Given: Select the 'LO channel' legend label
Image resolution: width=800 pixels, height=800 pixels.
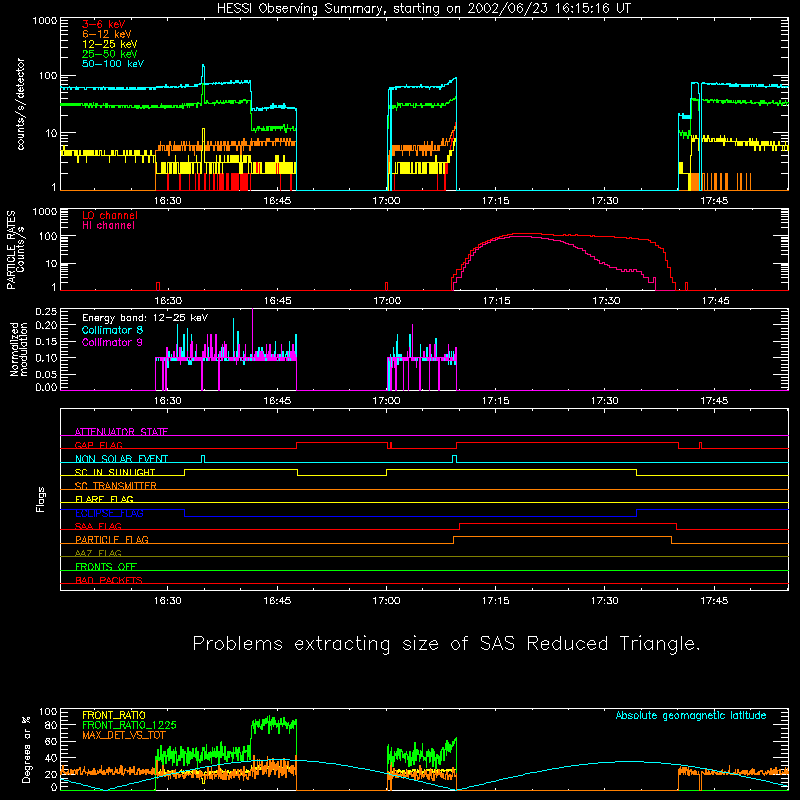Looking at the screenshot, I should [110, 215].
